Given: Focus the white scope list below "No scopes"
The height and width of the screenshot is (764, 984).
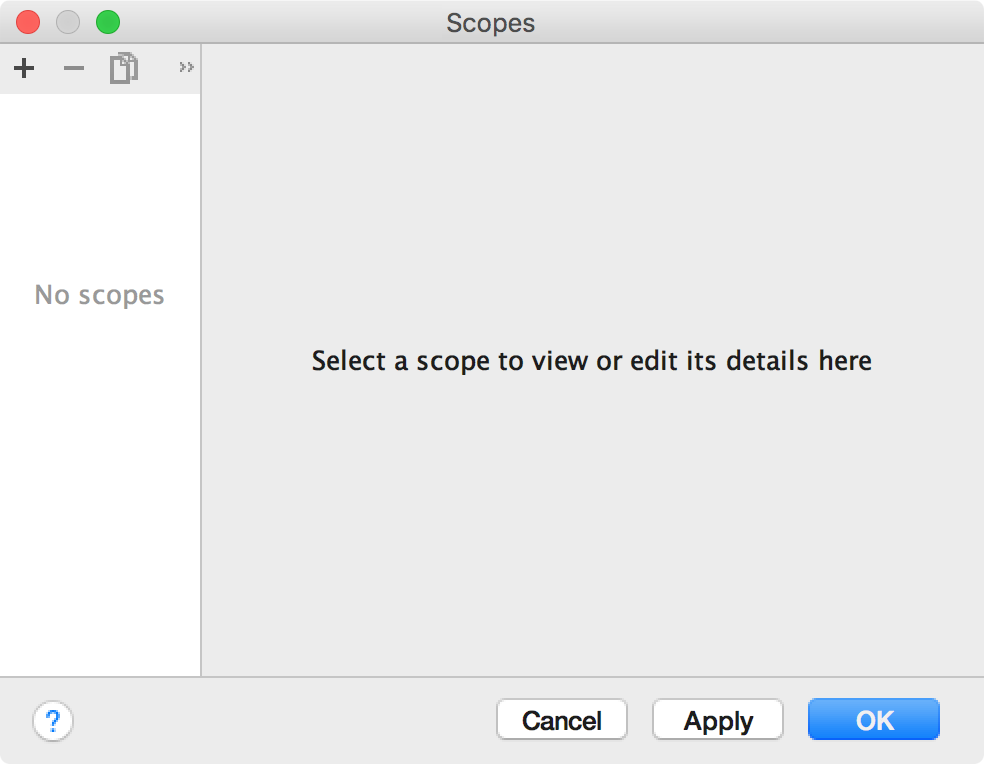Looking at the screenshot, I should pyautogui.click(x=100, y=500).
